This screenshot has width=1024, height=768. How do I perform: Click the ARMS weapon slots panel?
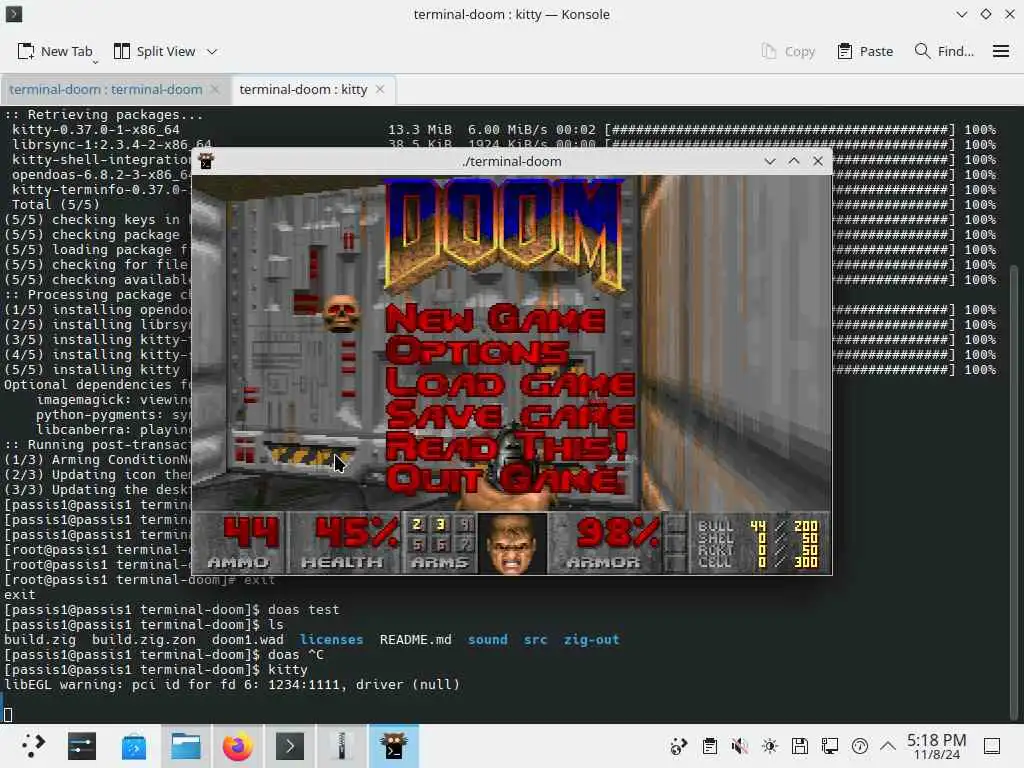[440, 543]
